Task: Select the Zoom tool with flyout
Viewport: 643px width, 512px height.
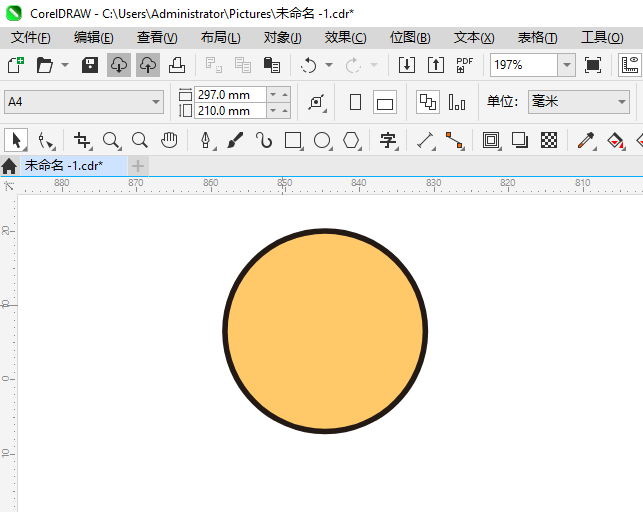Action: [112, 140]
